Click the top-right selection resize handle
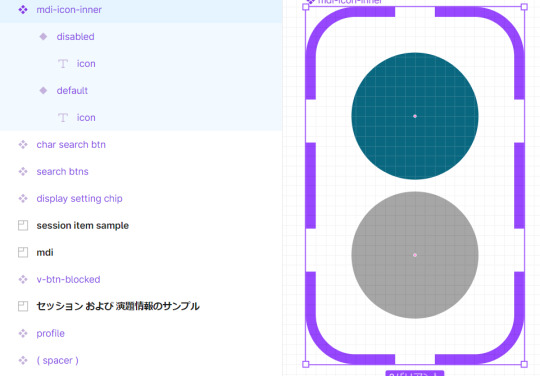This screenshot has height=376, width=540. (x=524, y=7)
